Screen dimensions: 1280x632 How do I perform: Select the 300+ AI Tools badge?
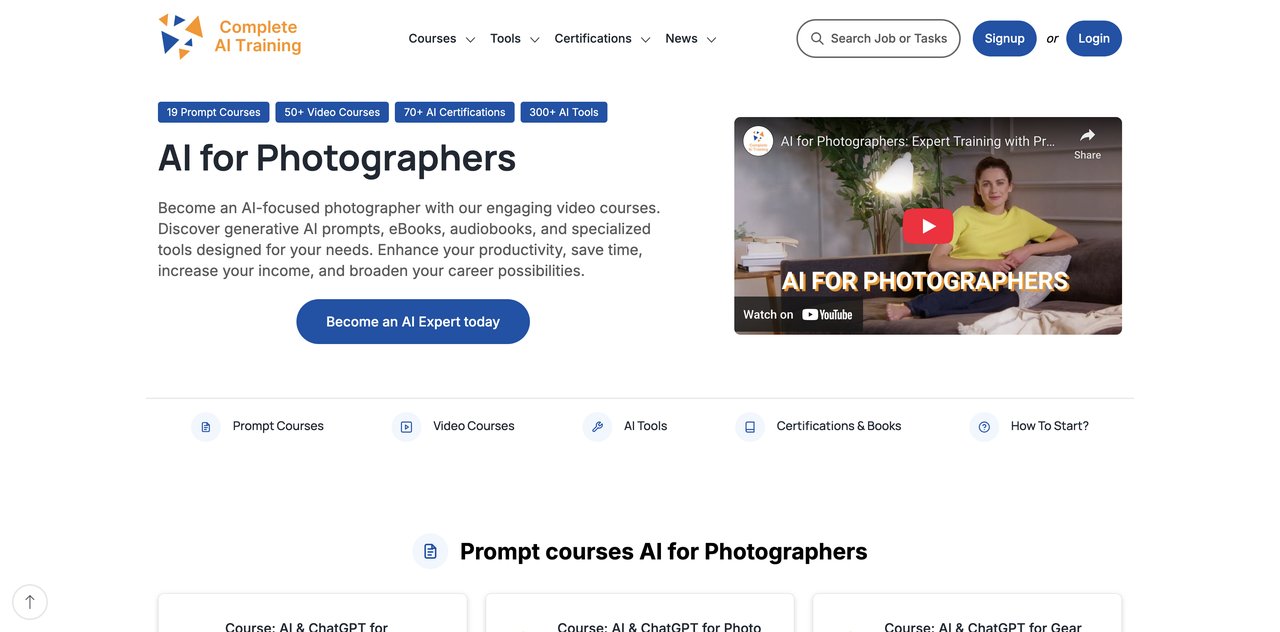(x=563, y=112)
